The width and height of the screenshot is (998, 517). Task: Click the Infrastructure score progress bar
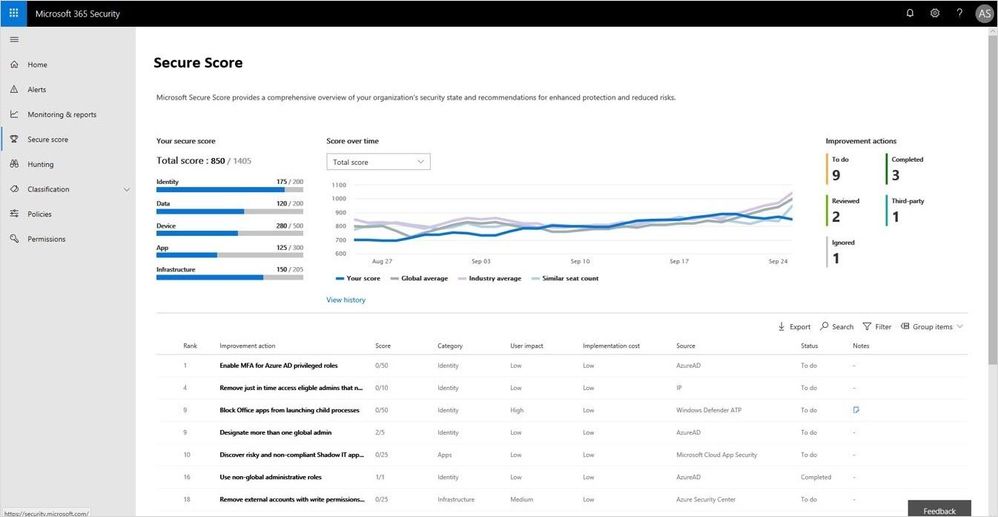tap(230, 278)
